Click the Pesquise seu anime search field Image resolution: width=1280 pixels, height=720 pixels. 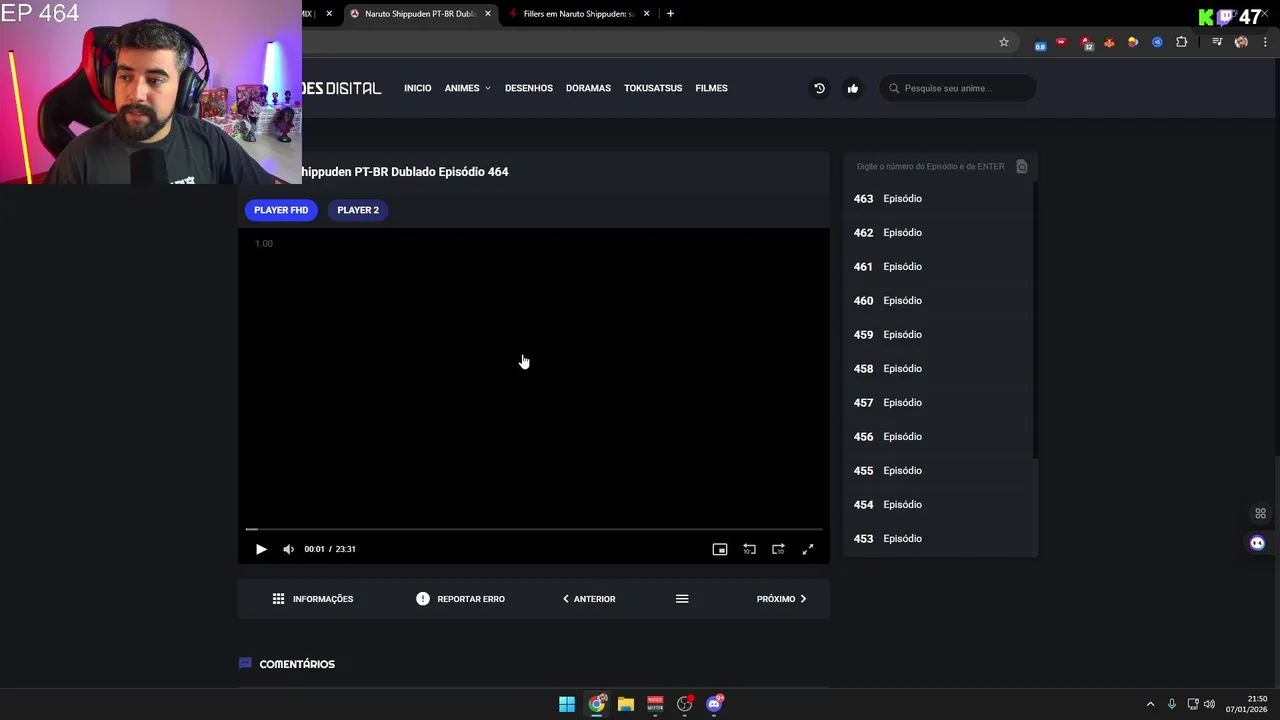pyautogui.click(x=958, y=88)
